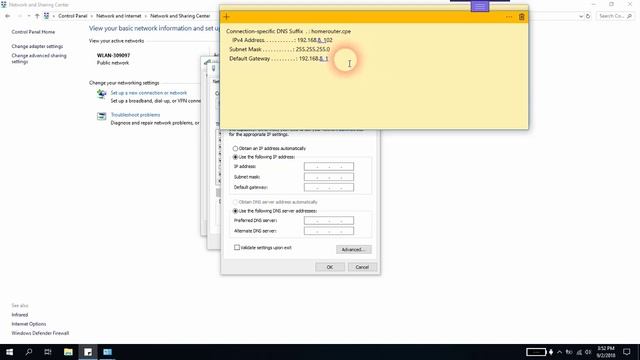Go up one level with the up arrow
Image resolution: width=640 pixels, height=360 pixels.
(37, 16)
